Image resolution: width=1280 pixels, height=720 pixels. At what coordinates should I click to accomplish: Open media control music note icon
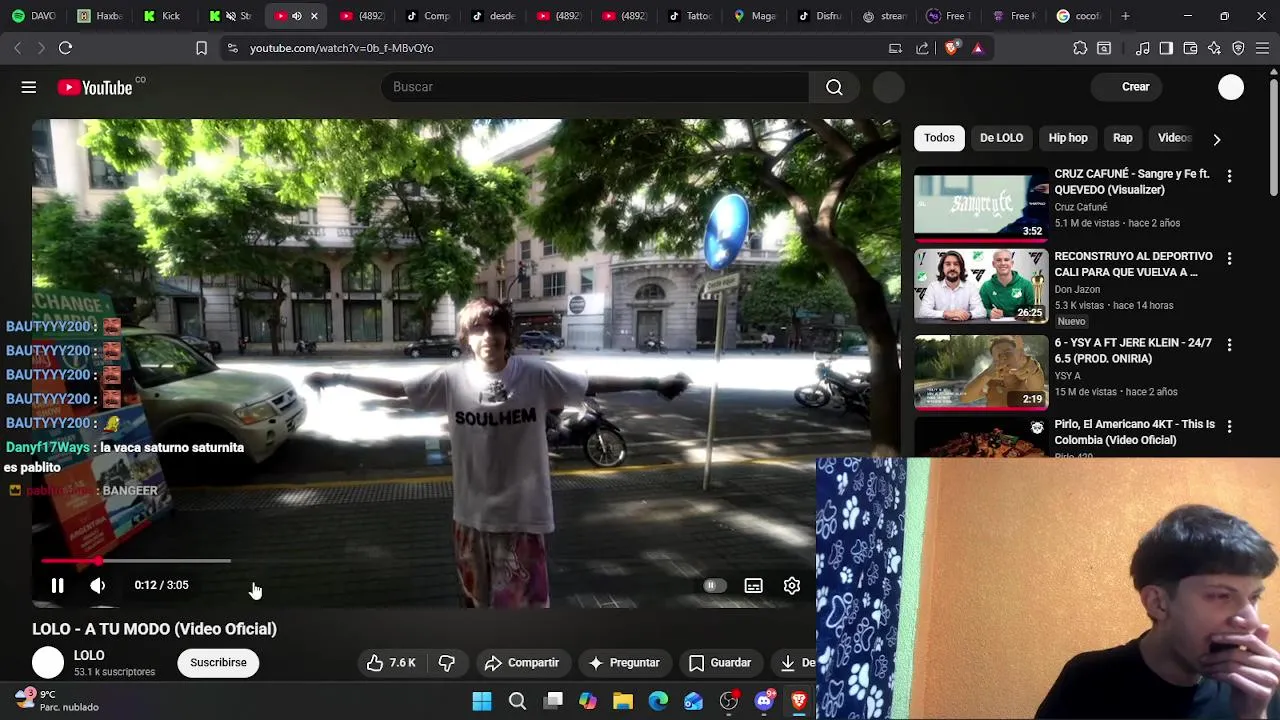pos(1142,48)
